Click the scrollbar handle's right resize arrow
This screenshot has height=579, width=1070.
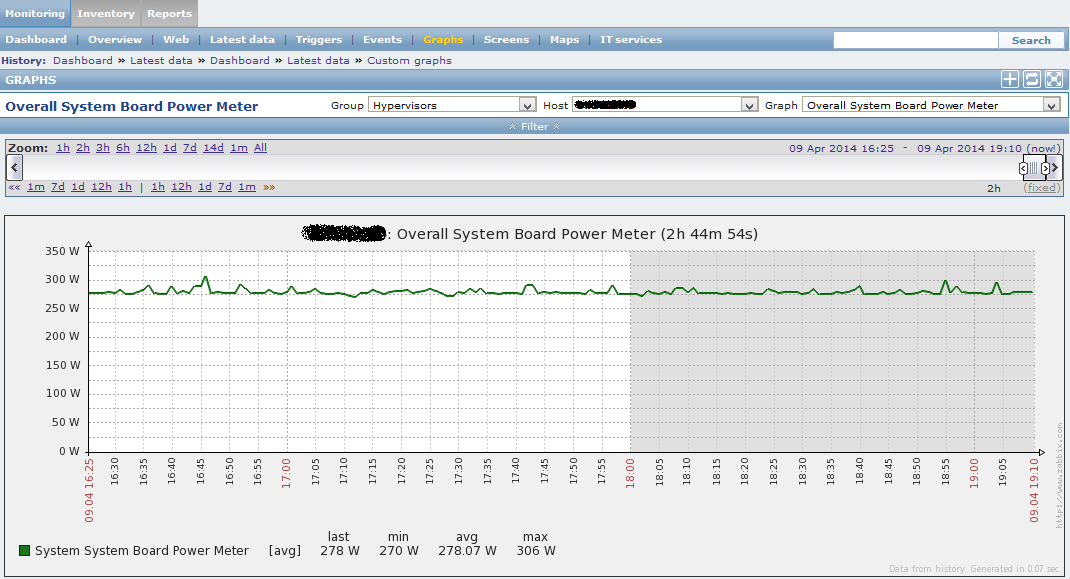[x=1045, y=168]
